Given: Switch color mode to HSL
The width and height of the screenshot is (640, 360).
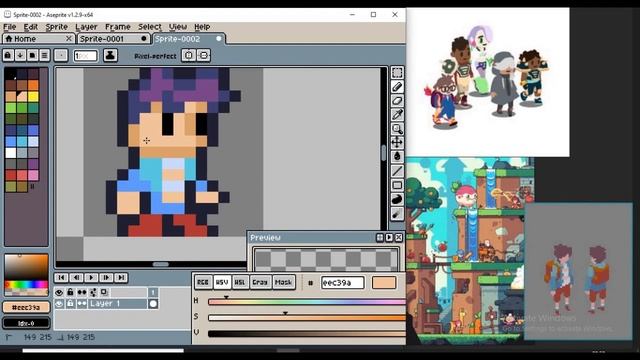Looking at the screenshot, I should pos(240,282).
